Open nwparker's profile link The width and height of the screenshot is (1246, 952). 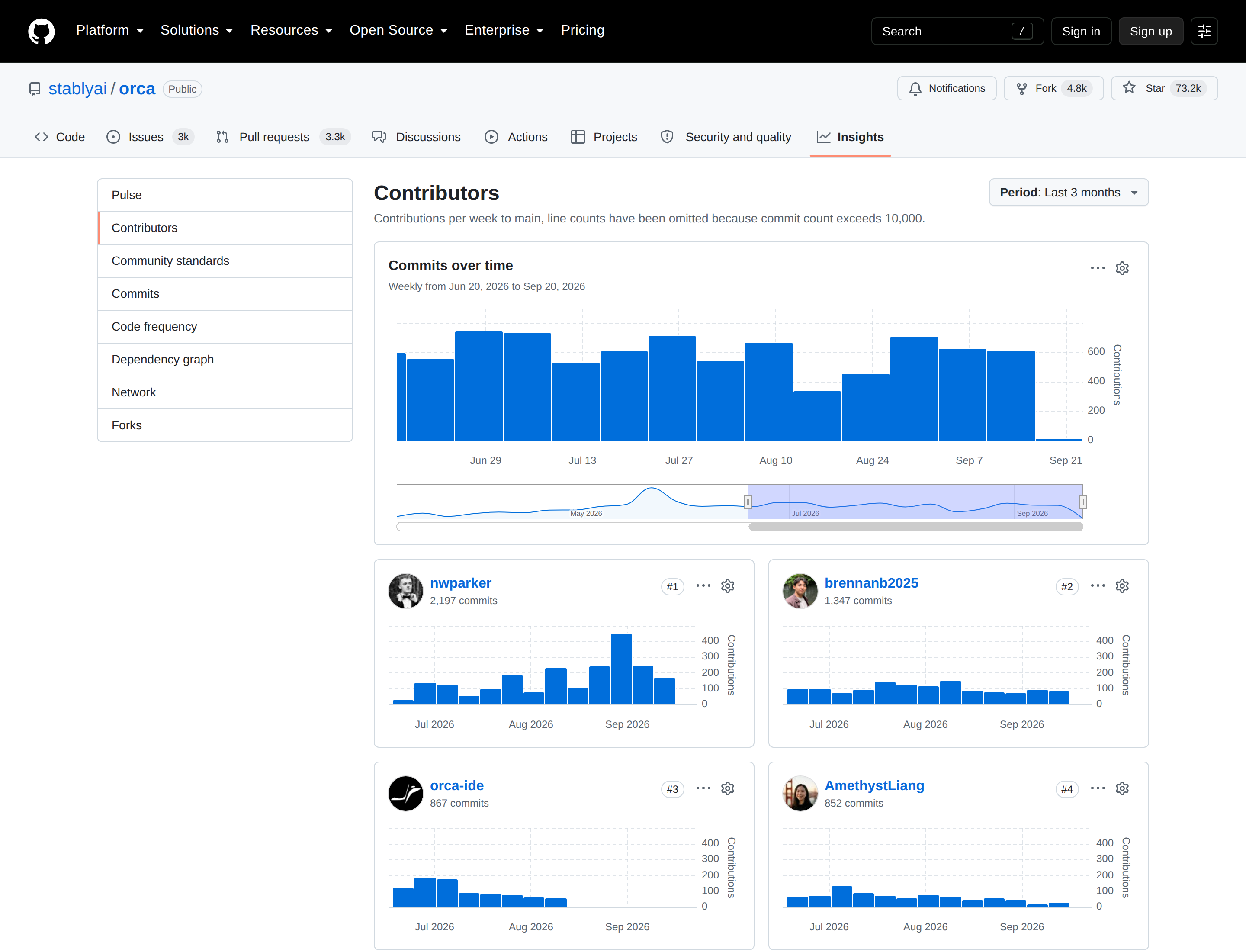pos(460,583)
